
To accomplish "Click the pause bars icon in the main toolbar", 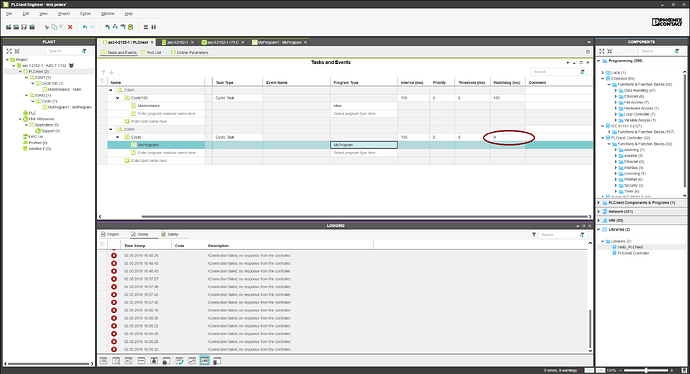I will tap(154, 27).
